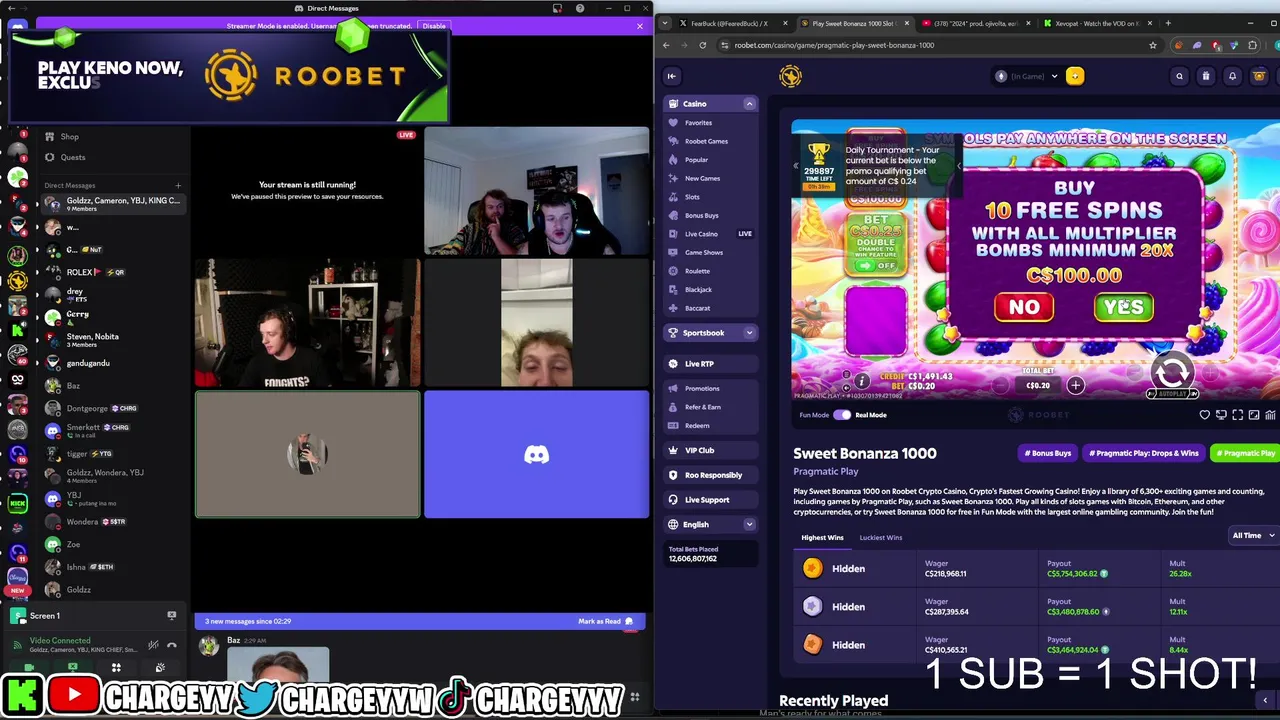Open the notifications bell in Roobet header
The height and width of the screenshot is (720, 1280).
(x=1232, y=76)
